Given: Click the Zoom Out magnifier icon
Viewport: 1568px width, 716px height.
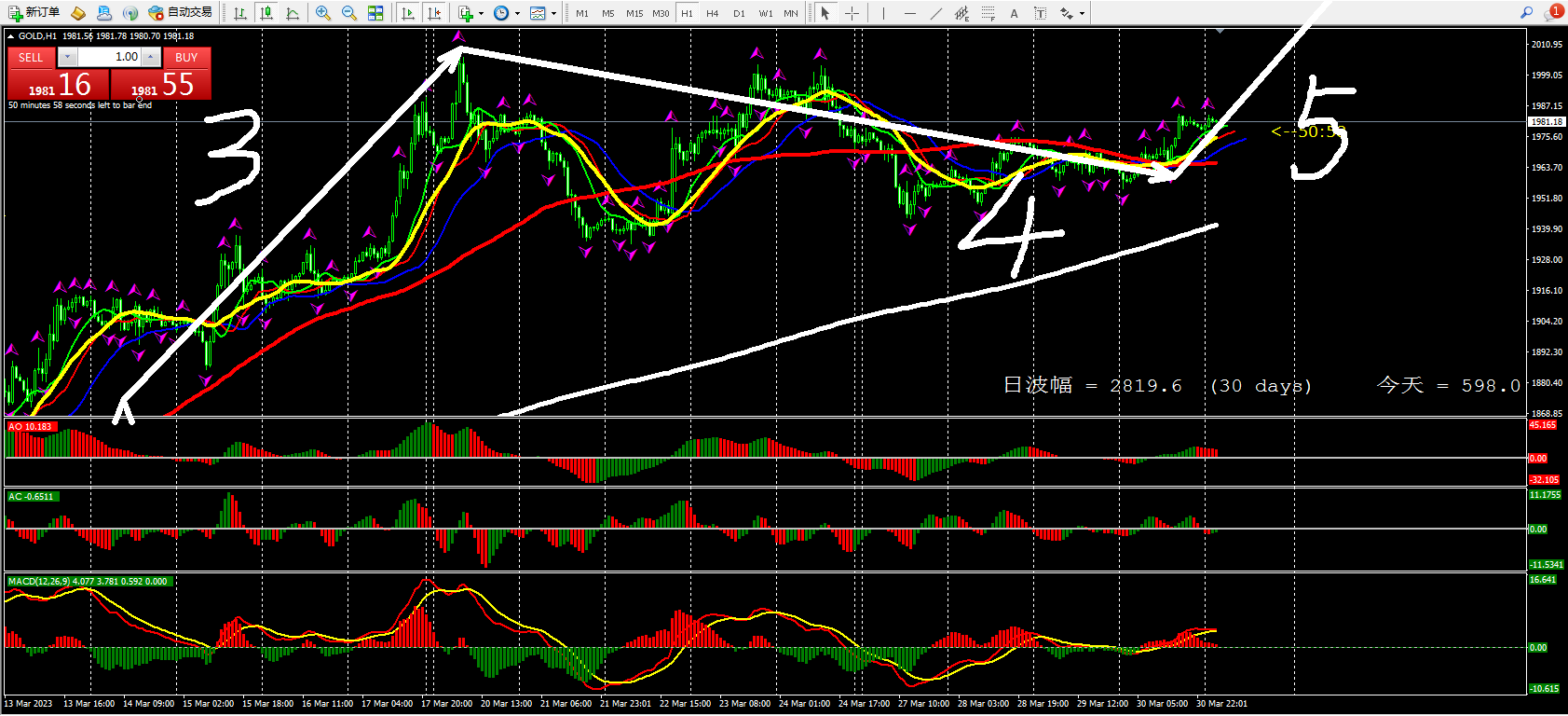Looking at the screenshot, I should [x=348, y=13].
